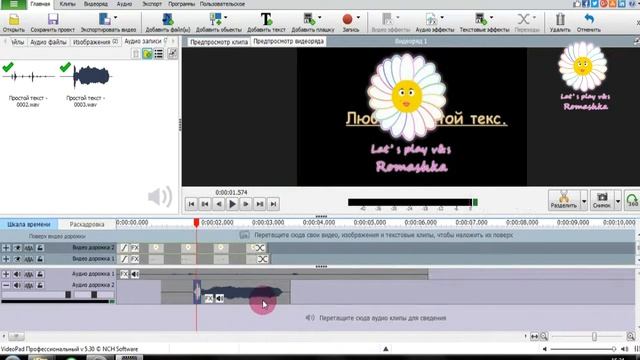Image resolution: width=640 pixels, height=360 pixels.
Task: Switch to Раскадровка tab
Action: [x=87, y=224]
